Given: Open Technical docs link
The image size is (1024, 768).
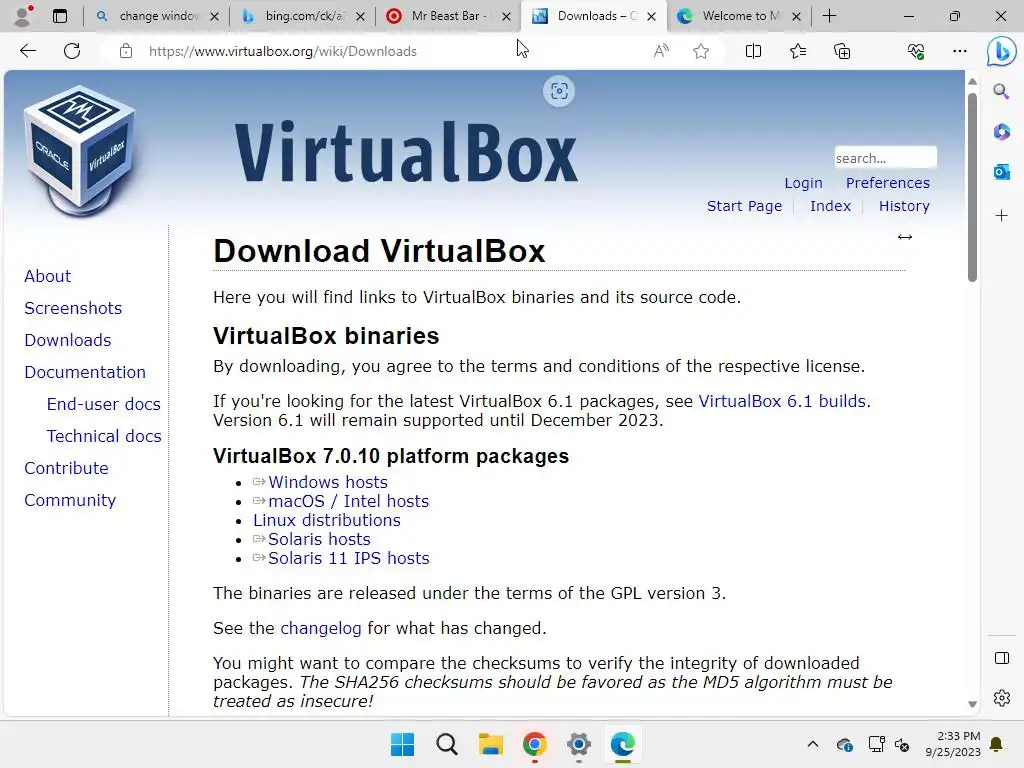Looking at the screenshot, I should (x=104, y=436).
